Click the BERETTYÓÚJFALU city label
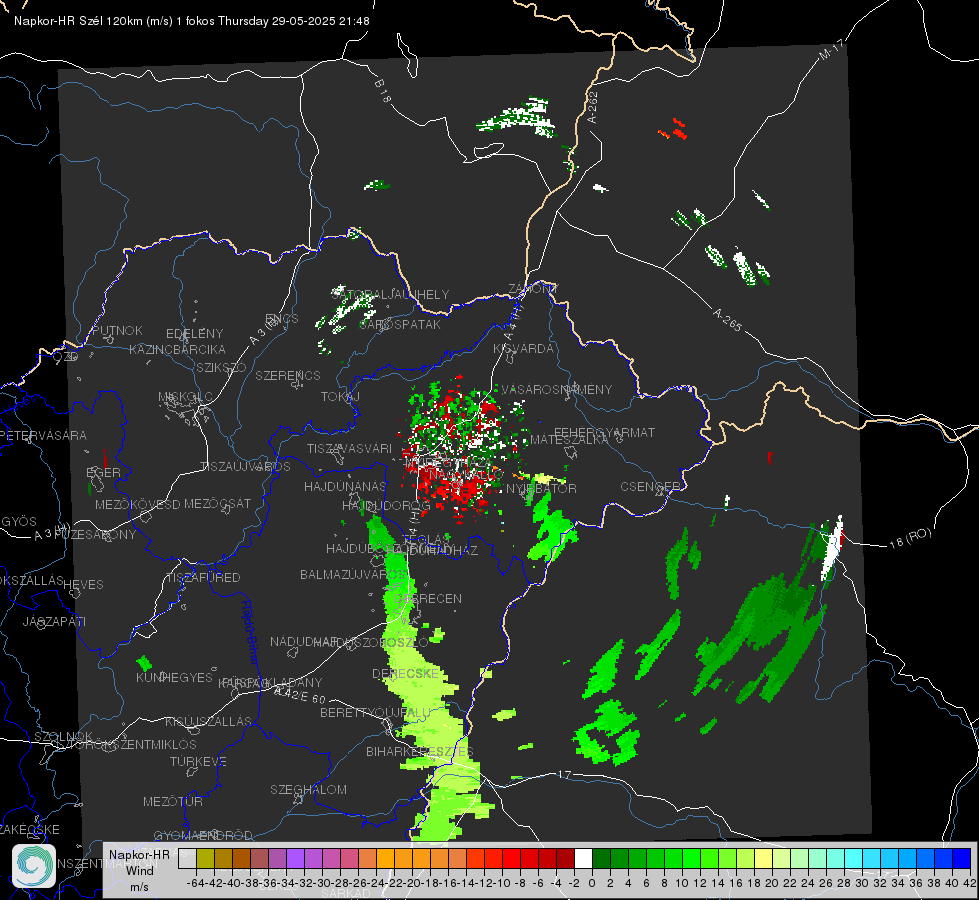 (375, 712)
